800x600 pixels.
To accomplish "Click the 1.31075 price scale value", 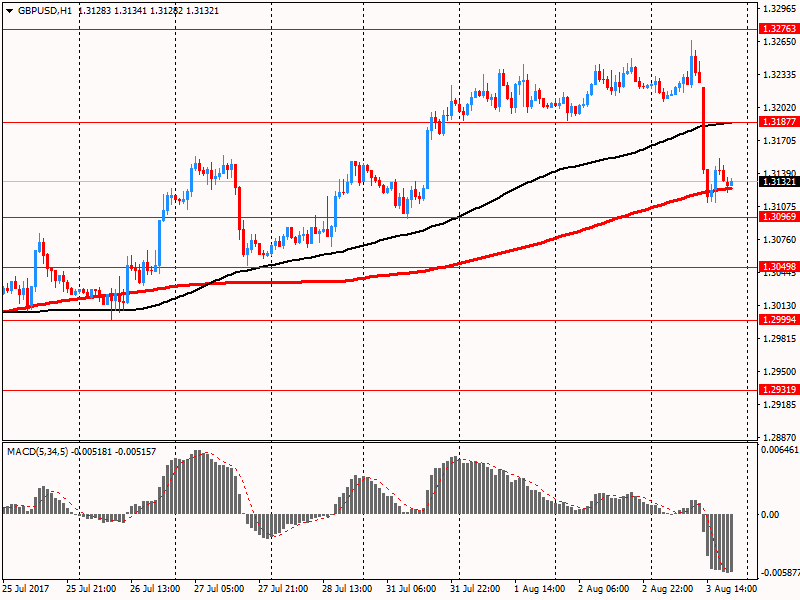I will tap(779, 207).
